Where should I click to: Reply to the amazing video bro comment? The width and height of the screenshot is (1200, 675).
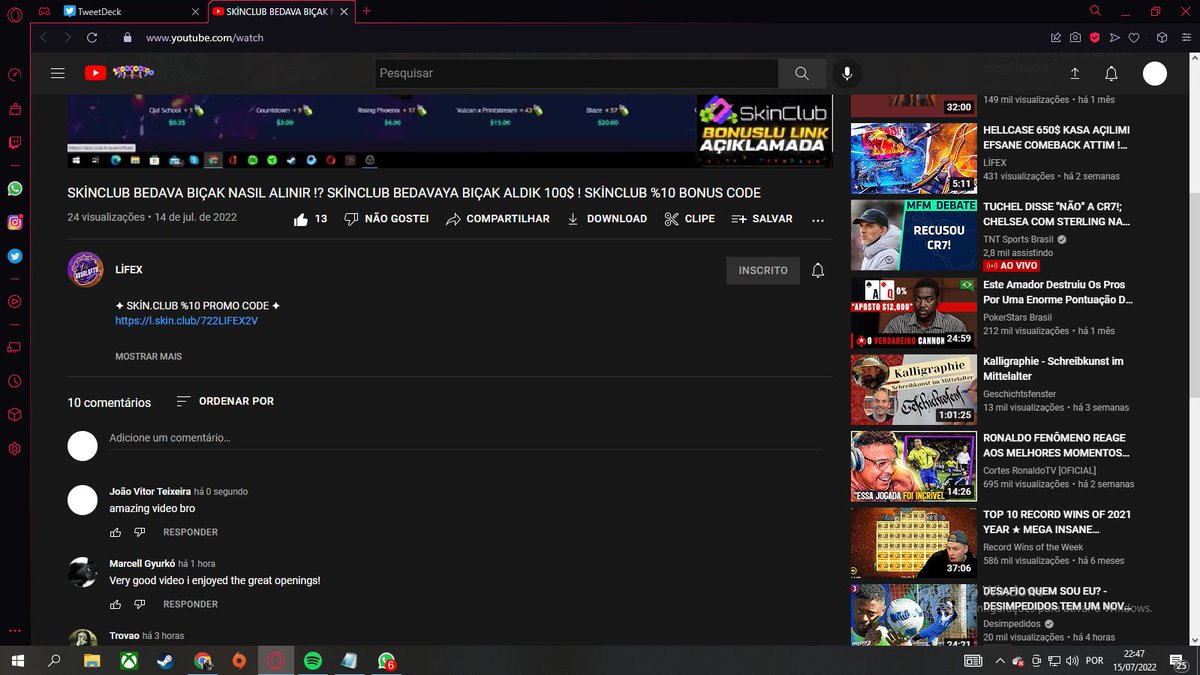coord(190,532)
